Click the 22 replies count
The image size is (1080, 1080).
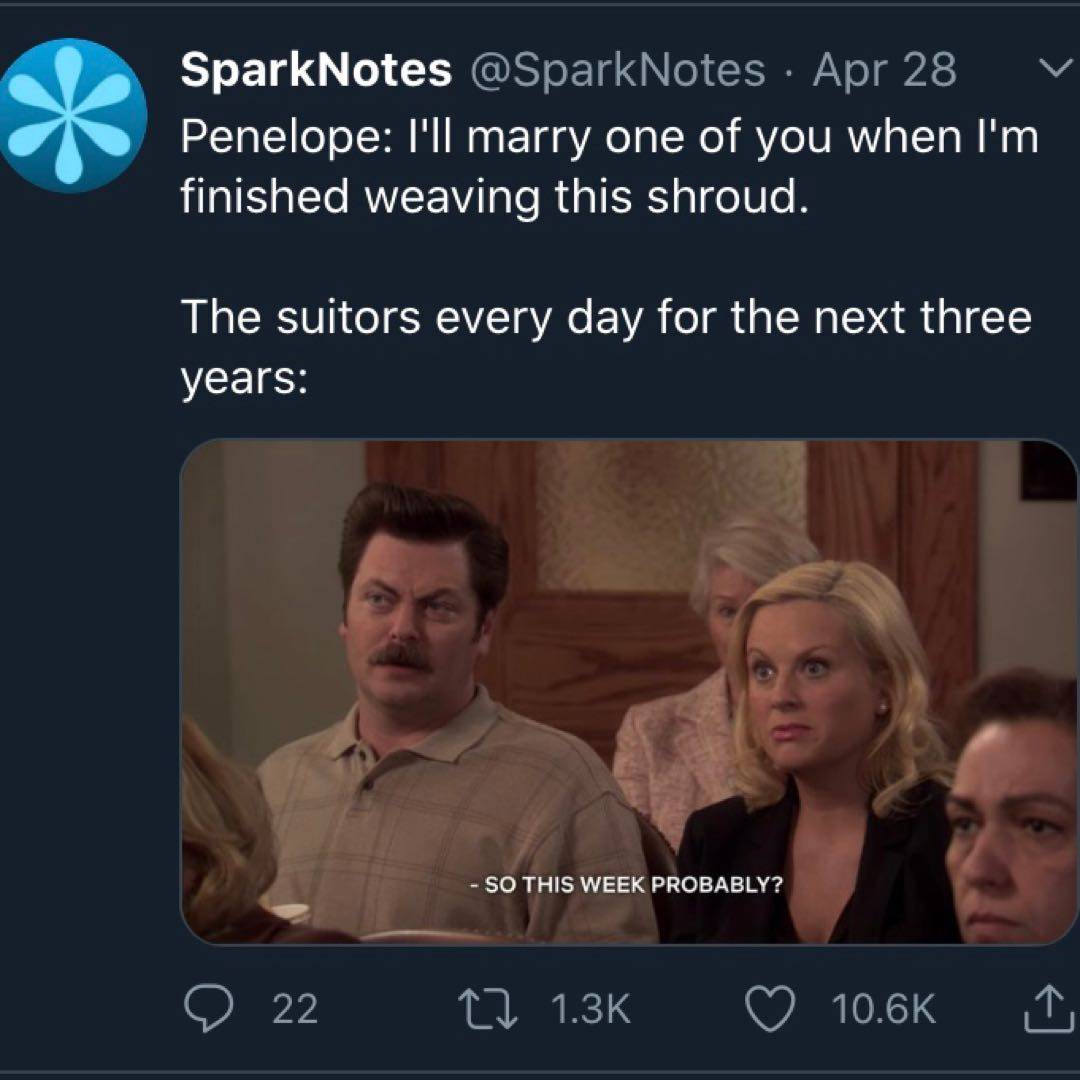point(295,1010)
